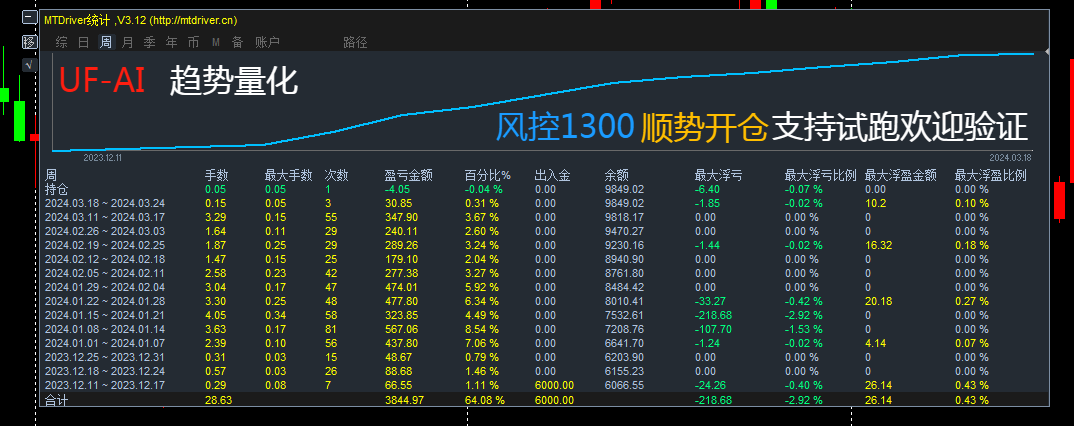Select row 2024.03.11 ~ 2024.03.17
This screenshot has width=1074, height=426.
[x=105, y=217]
